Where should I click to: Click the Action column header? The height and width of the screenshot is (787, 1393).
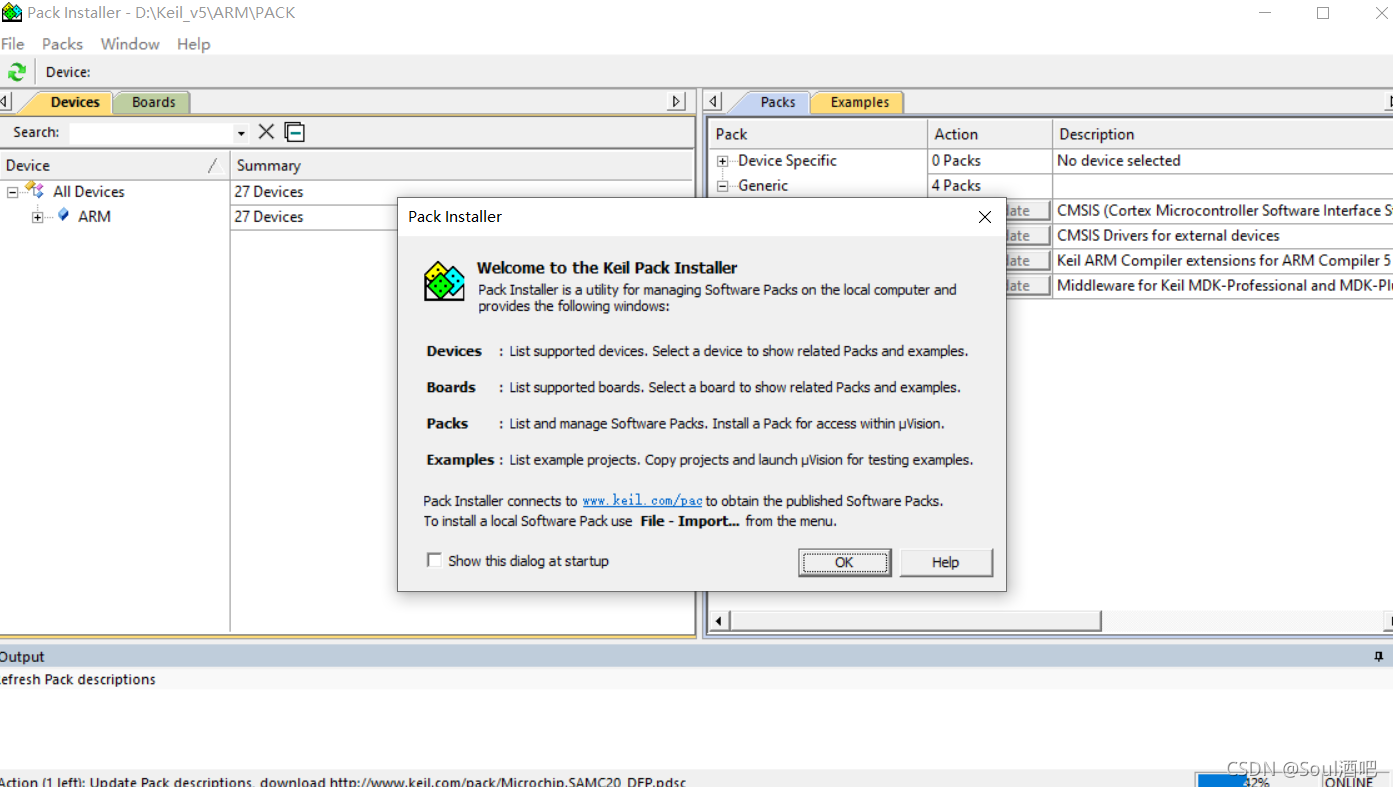(990, 134)
